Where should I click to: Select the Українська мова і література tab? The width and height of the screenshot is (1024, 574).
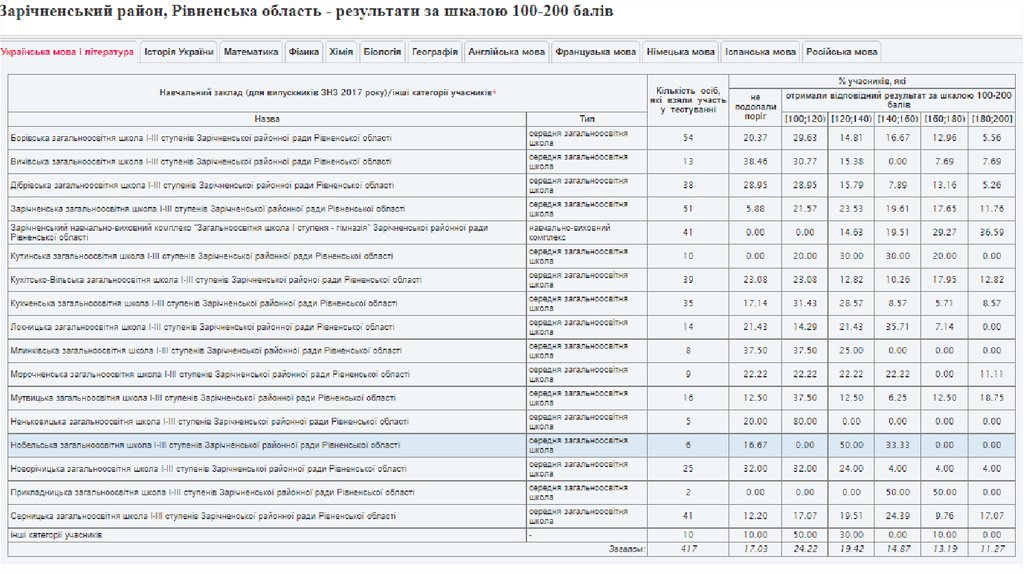[x=68, y=52]
